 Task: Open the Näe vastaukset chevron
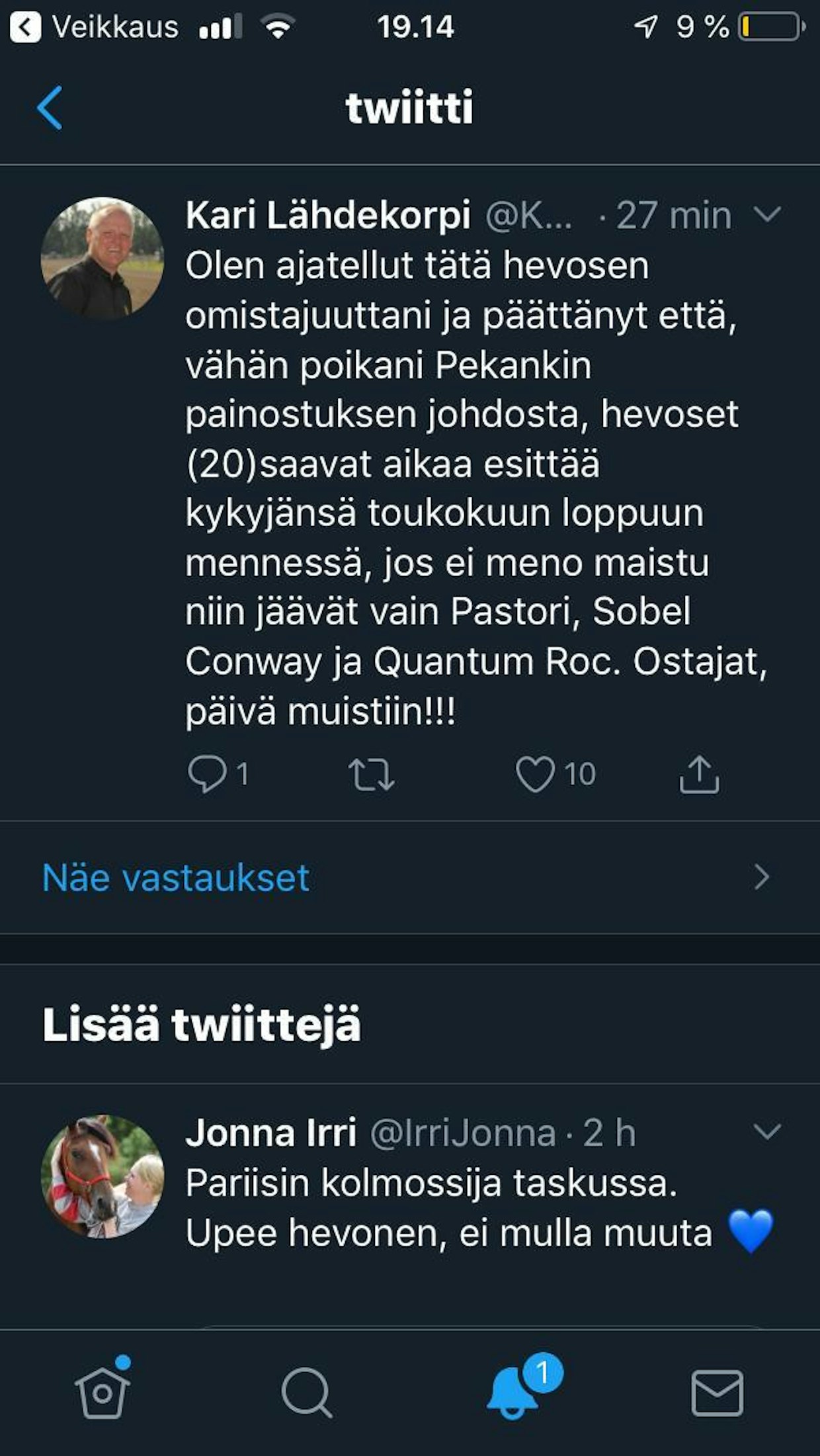pyautogui.click(x=762, y=877)
